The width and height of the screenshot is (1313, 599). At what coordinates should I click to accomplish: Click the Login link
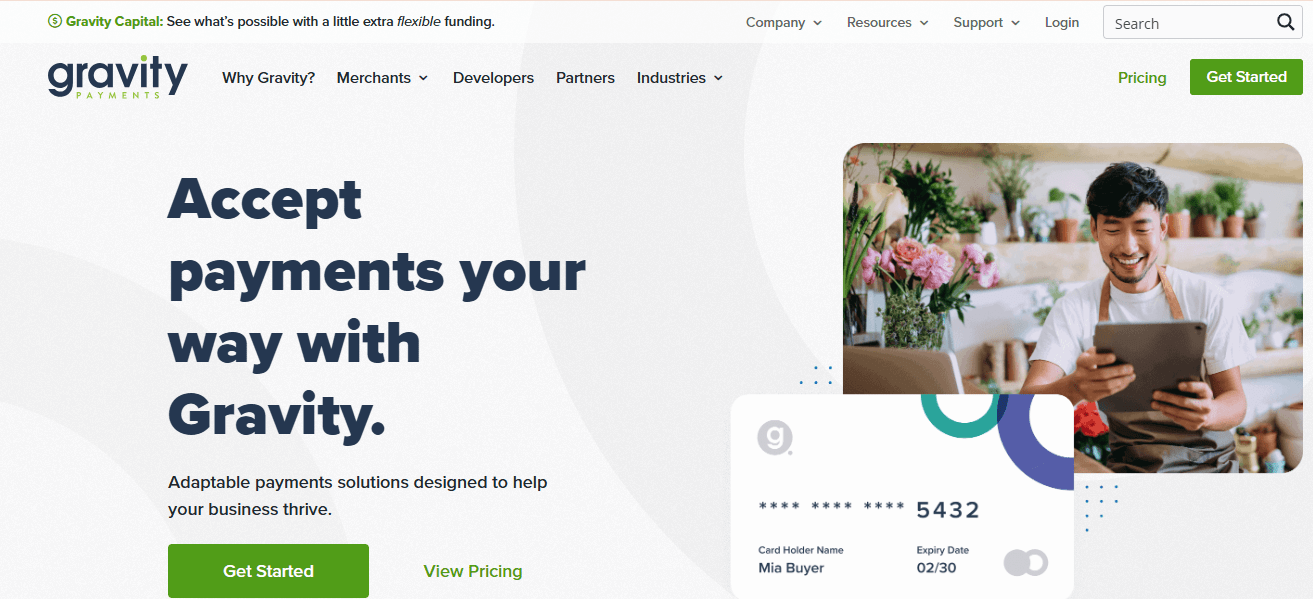click(x=1062, y=22)
